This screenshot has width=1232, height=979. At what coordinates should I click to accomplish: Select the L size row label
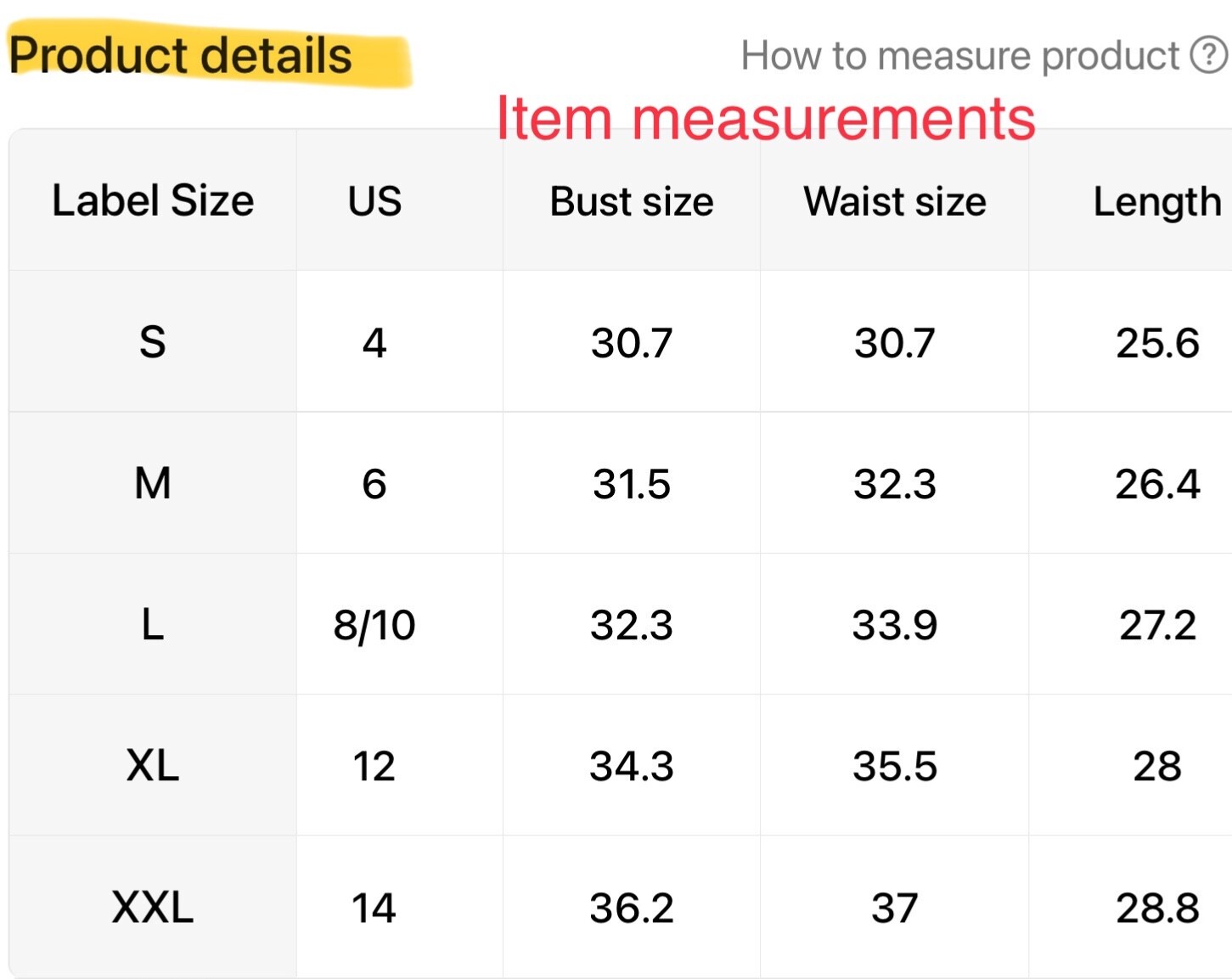click(x=153, y=624)
